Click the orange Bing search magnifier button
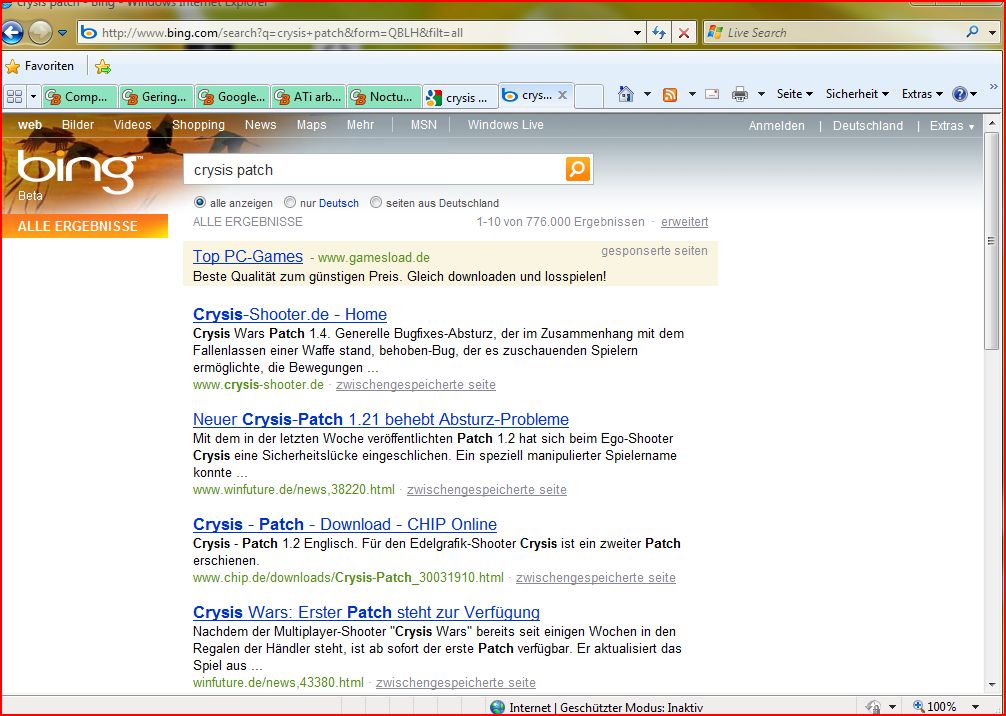 578,169
